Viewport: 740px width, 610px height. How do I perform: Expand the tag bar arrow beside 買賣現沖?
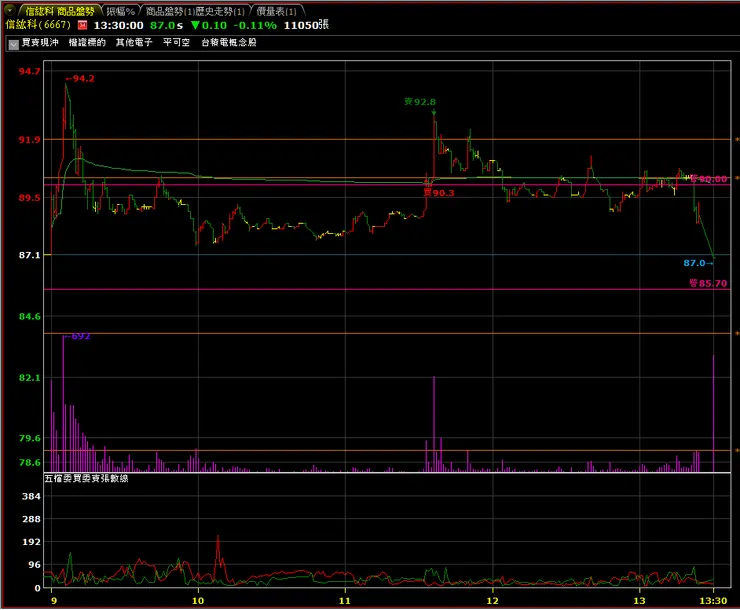coord(13,44)
